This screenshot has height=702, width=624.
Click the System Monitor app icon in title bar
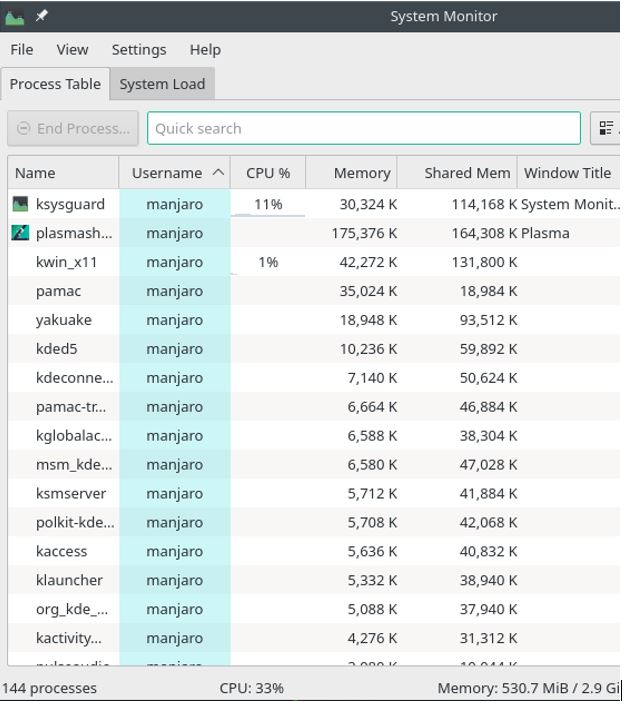pyautogui.click(x=15, y=16)
